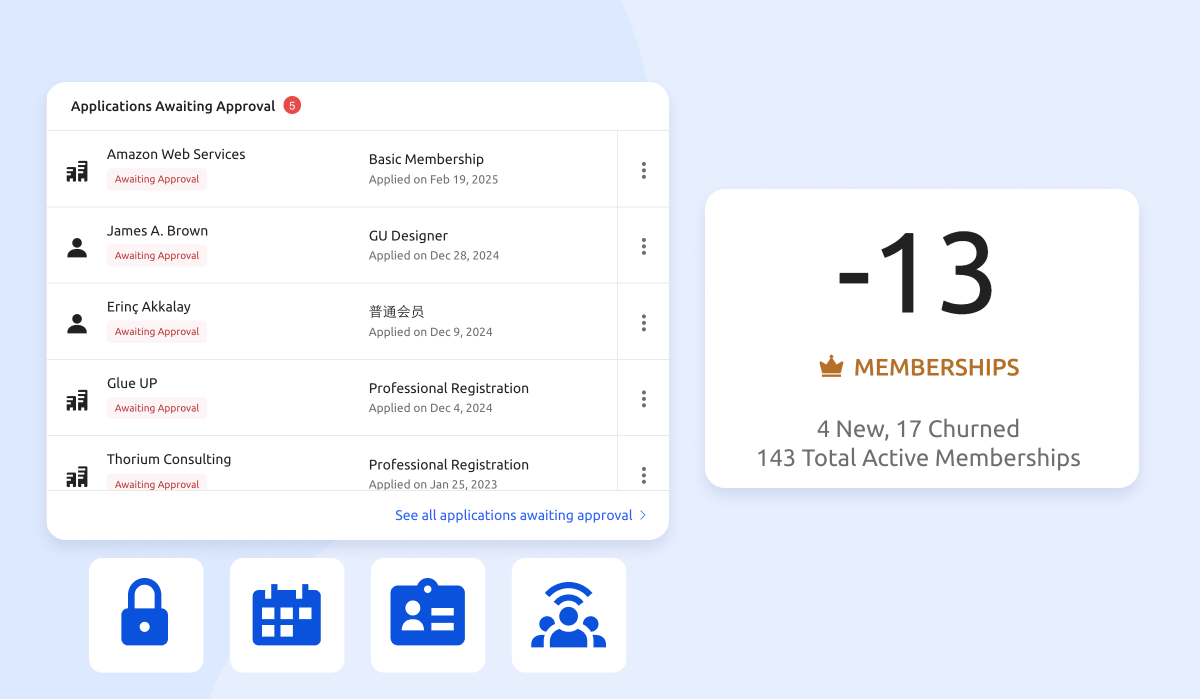Click the crown icon beside Memberships

coord(831,367)
